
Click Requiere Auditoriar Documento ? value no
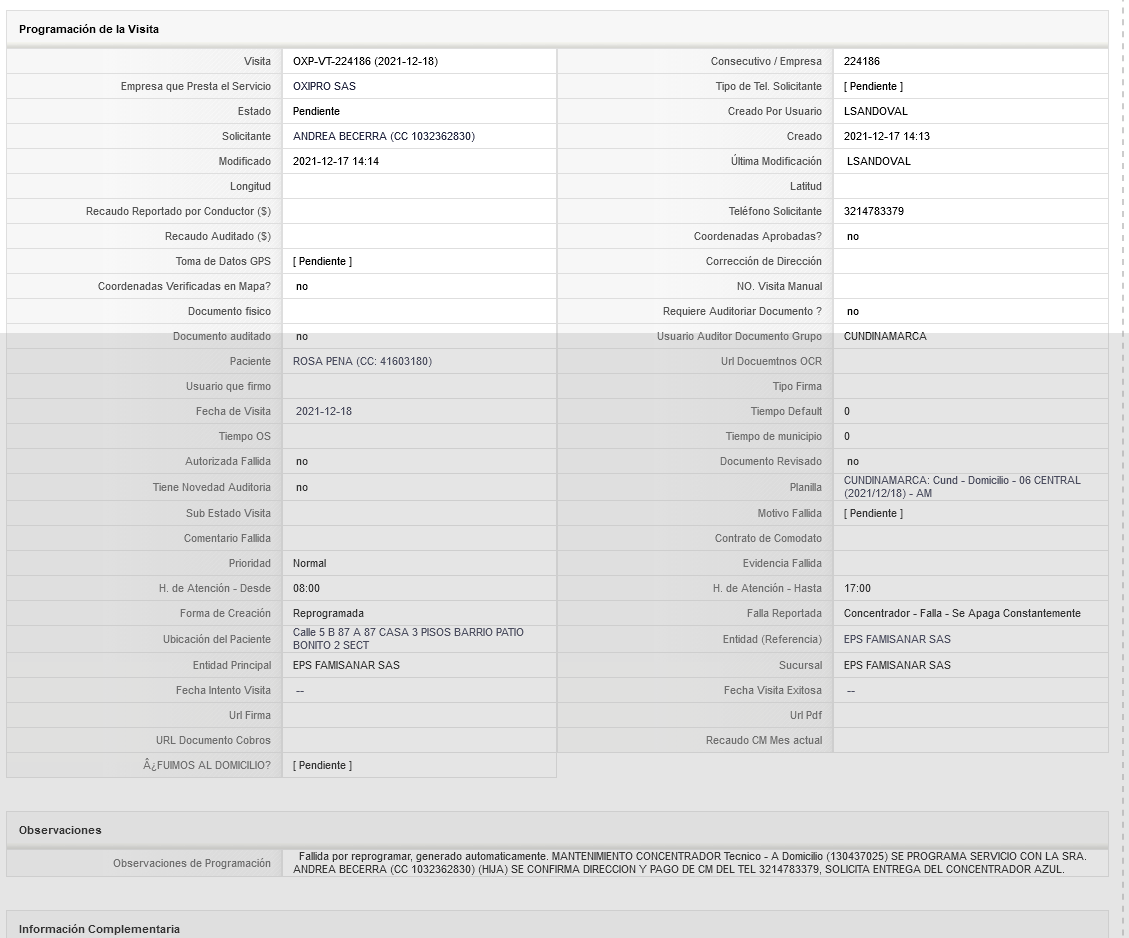click(853, 312)
